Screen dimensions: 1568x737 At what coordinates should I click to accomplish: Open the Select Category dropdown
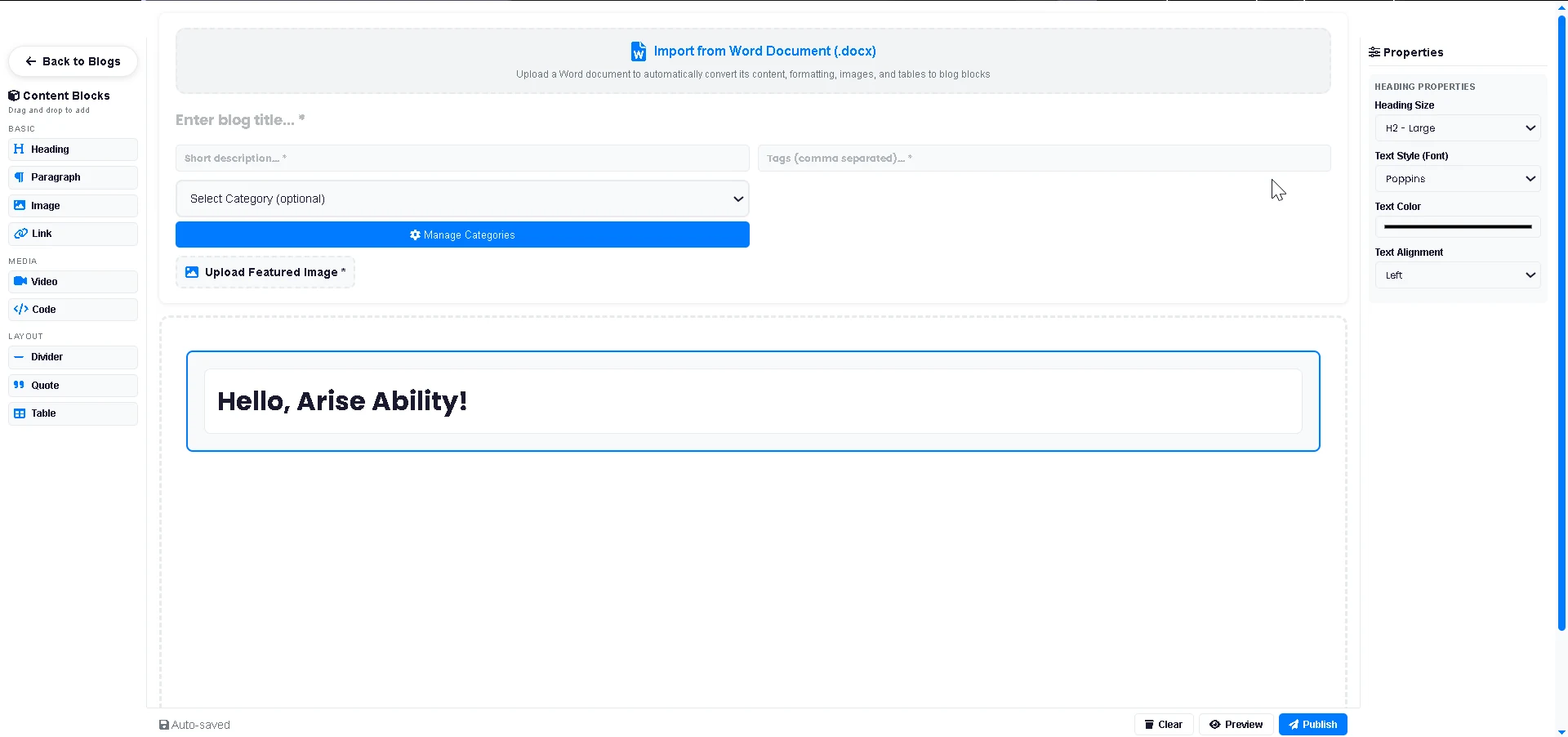pos(462,199)
